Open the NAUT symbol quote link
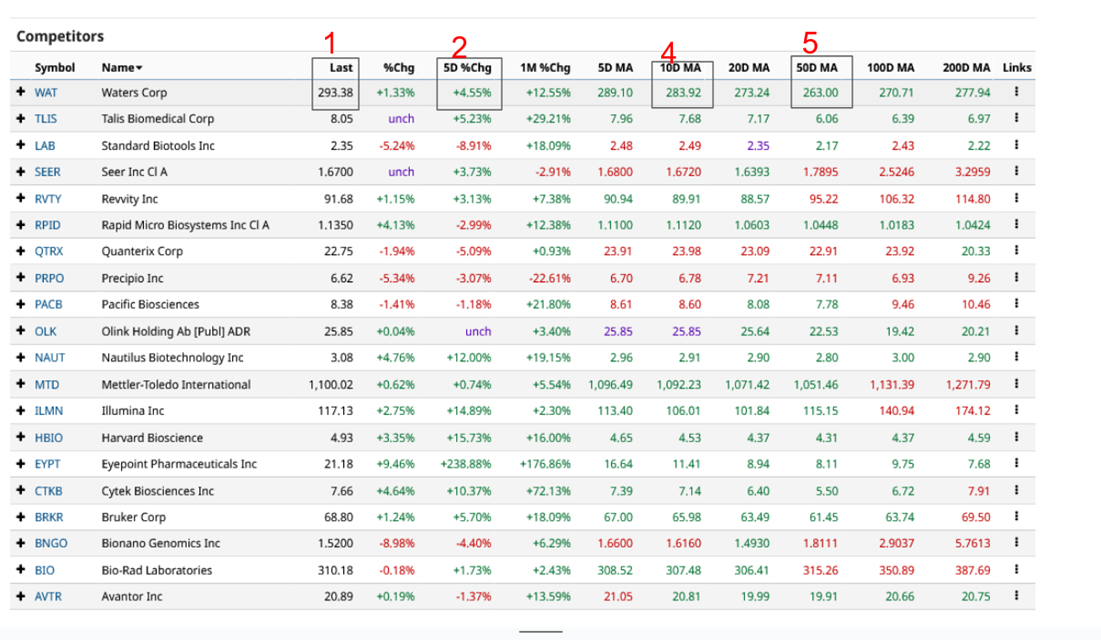 tap(52, 357)
